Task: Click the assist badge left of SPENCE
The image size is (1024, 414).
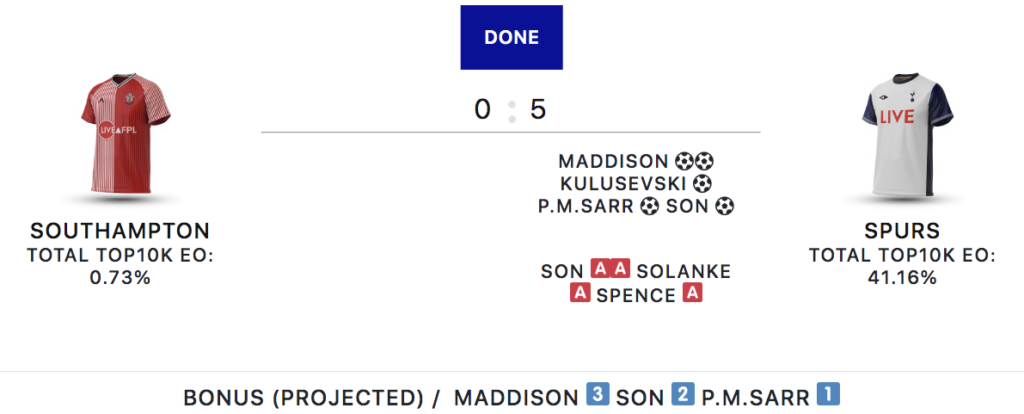Action: tap(580, 294)
